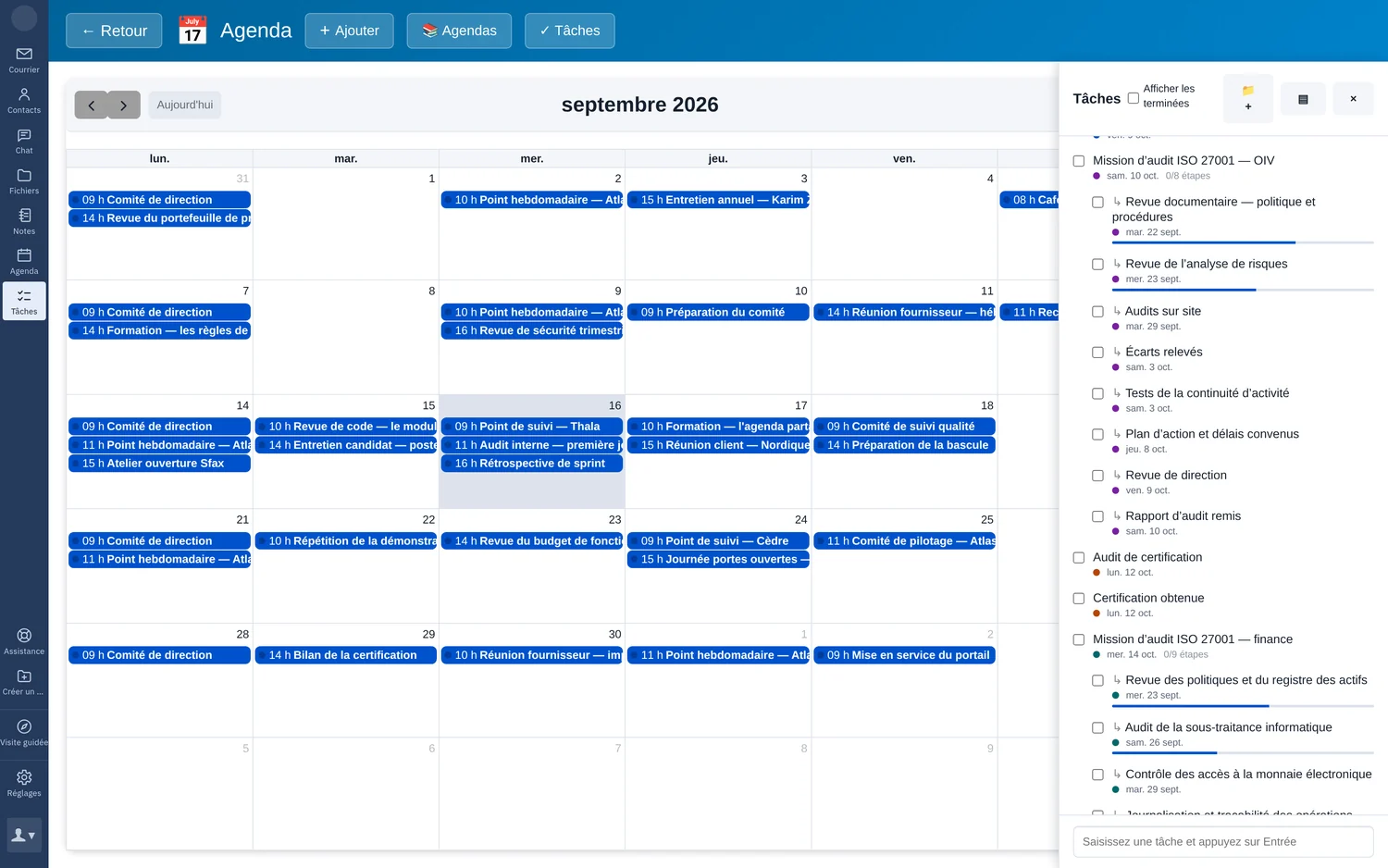
Task: Close the Tâches panel
Action: (1353, 99)
